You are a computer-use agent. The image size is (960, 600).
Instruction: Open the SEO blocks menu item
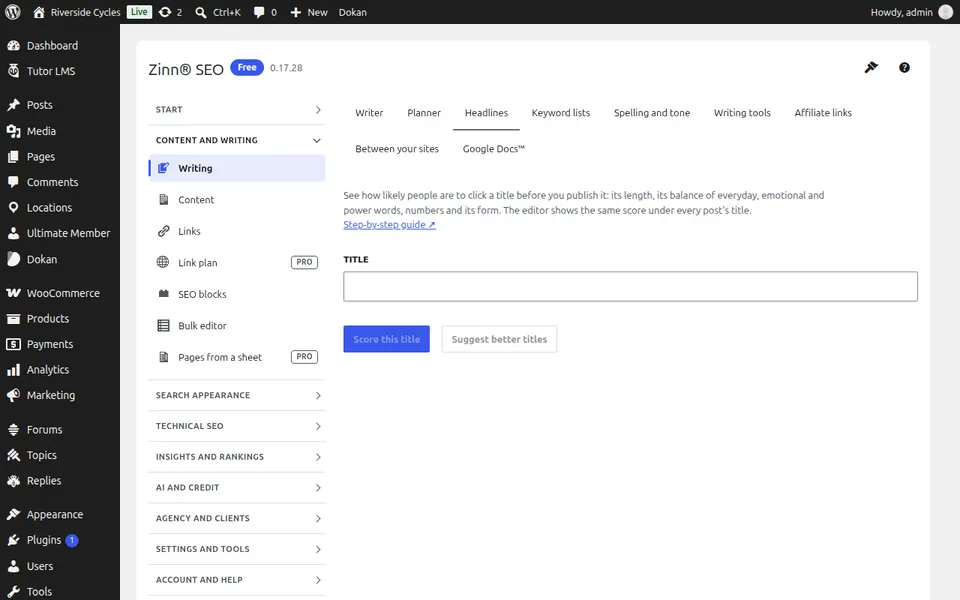tap(237, 294)
